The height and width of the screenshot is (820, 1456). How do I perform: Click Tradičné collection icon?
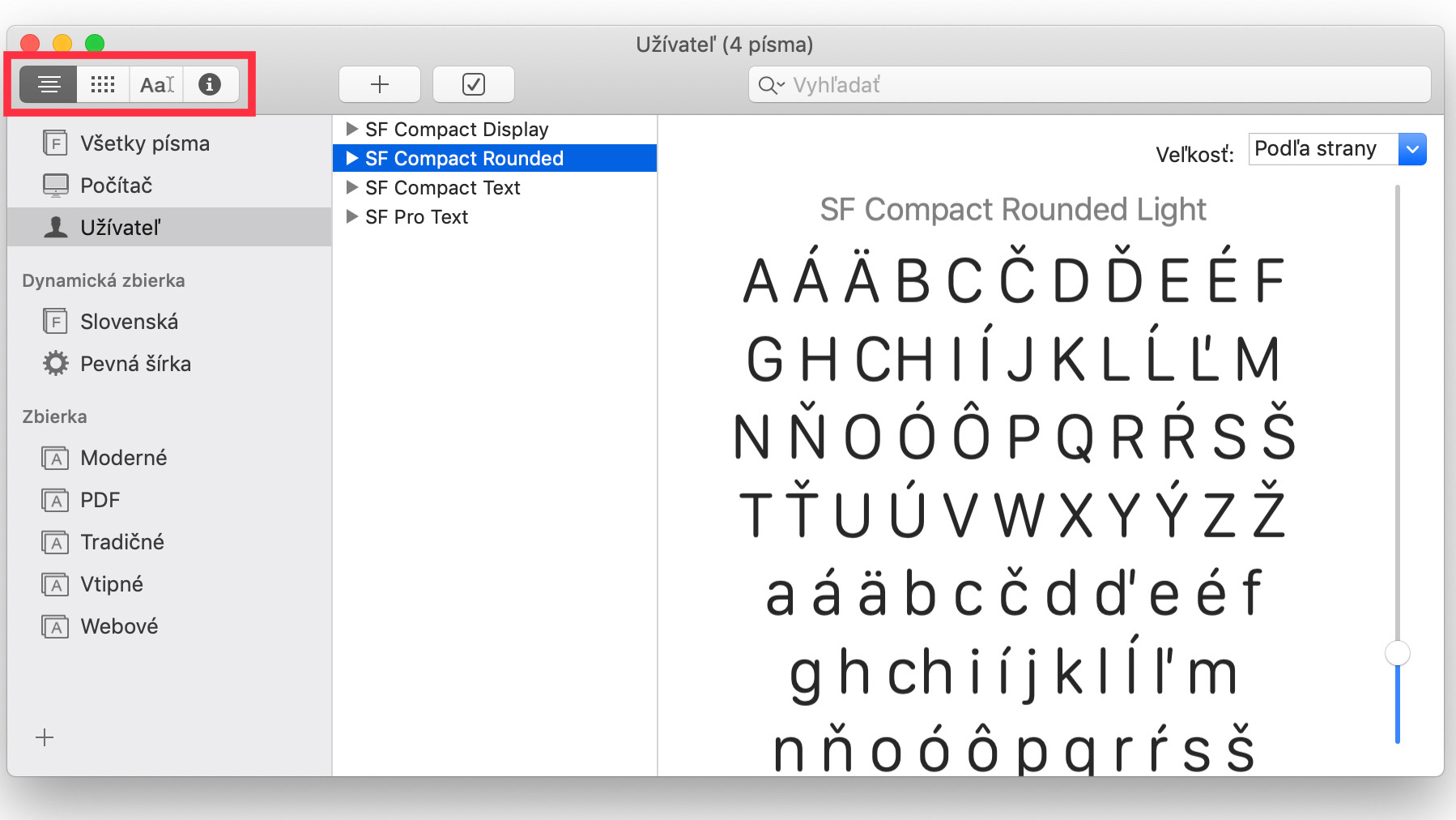(x=55, y=543)
